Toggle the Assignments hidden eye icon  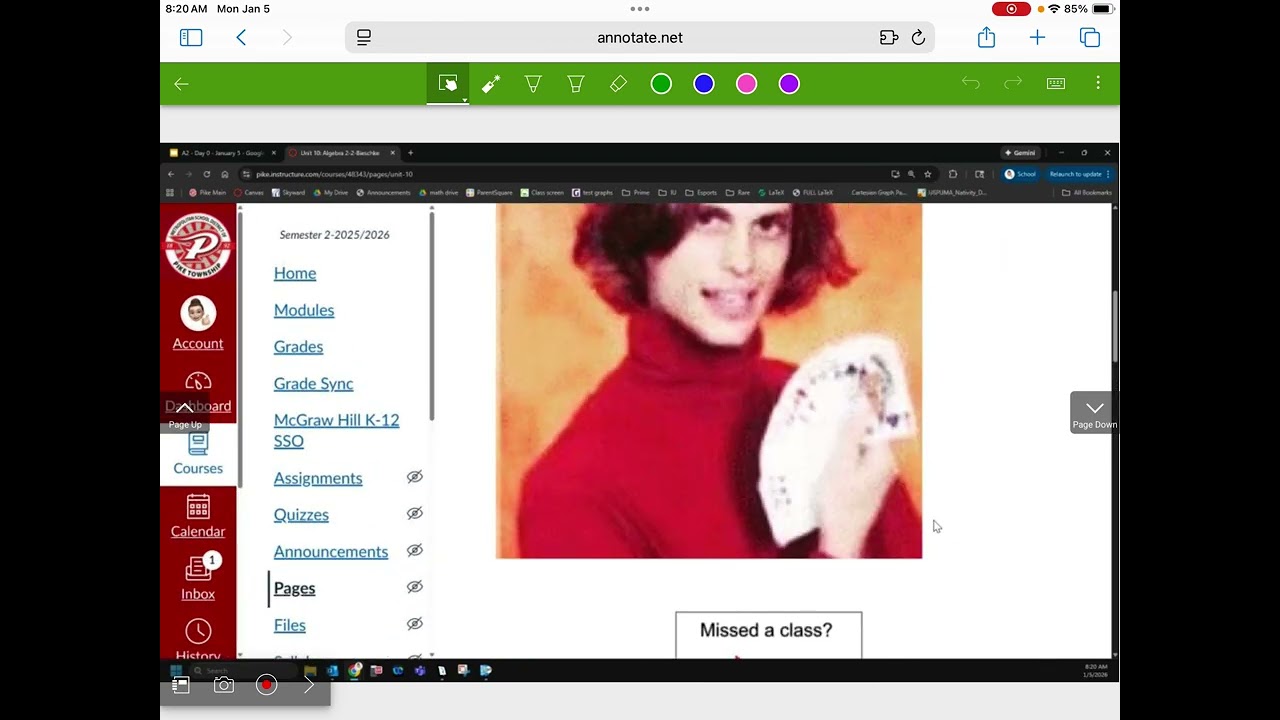(x=415, y=477)
